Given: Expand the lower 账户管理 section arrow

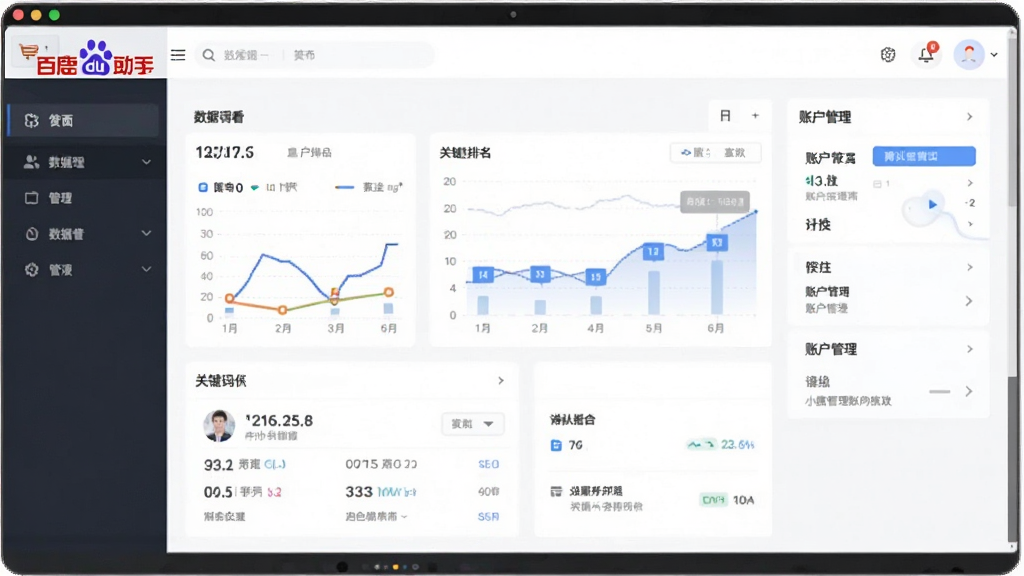Looking at the screenshot, I should [970, 349].
